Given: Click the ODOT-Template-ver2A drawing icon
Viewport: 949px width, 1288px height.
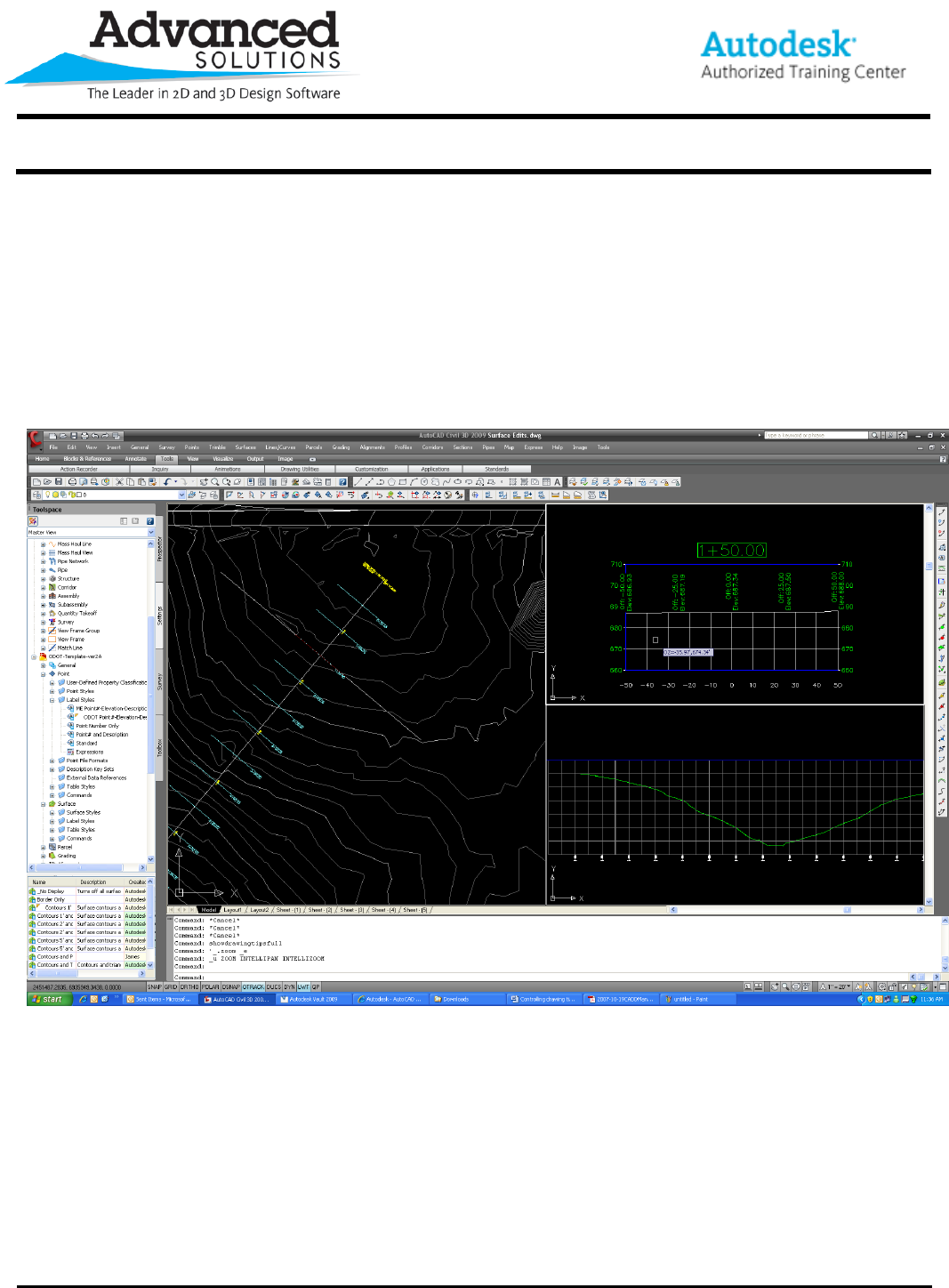Looking at the screenshot, I should coord(43,656).
